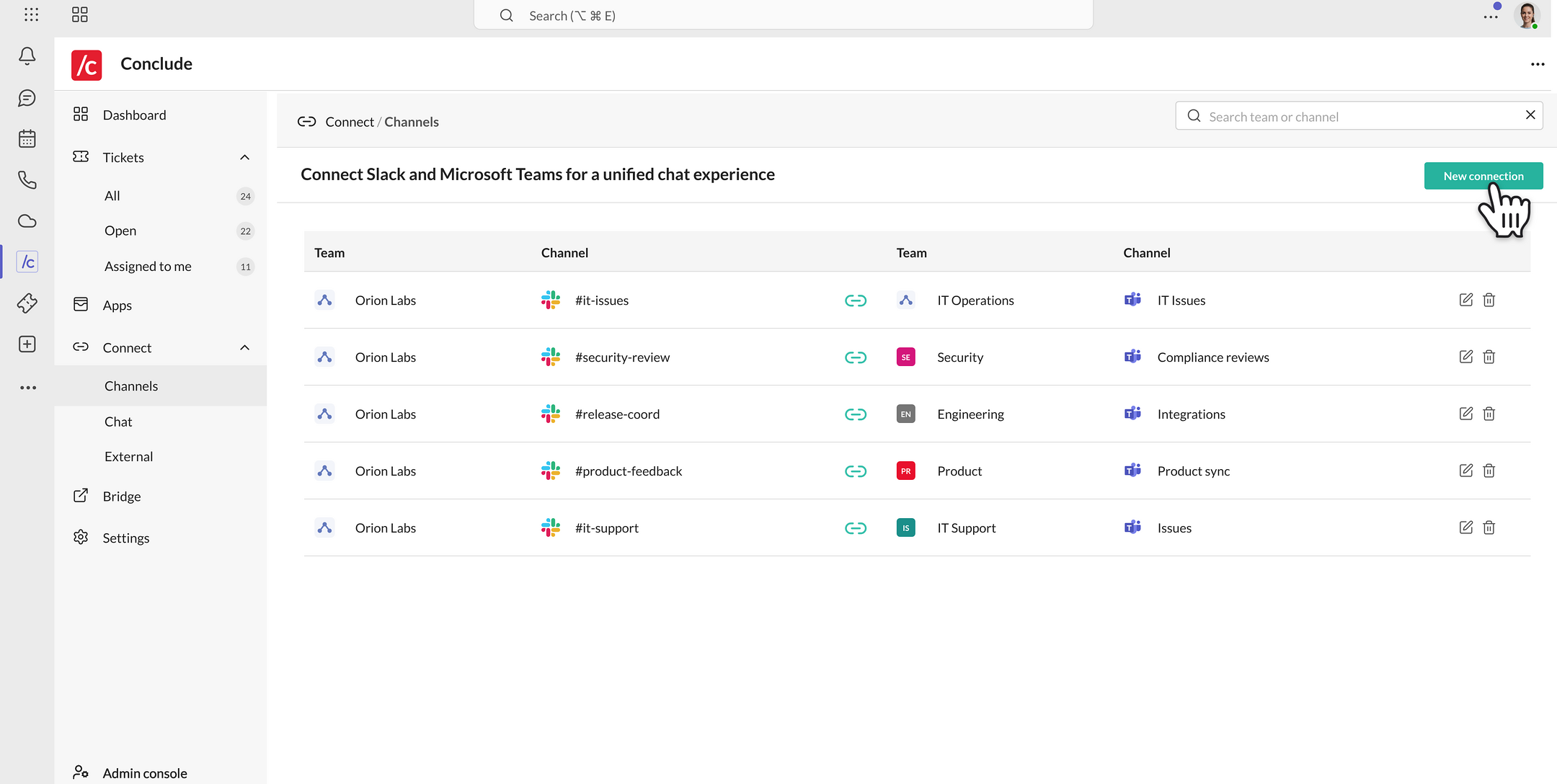Click the link icon in #it-support row

point(856,528)
